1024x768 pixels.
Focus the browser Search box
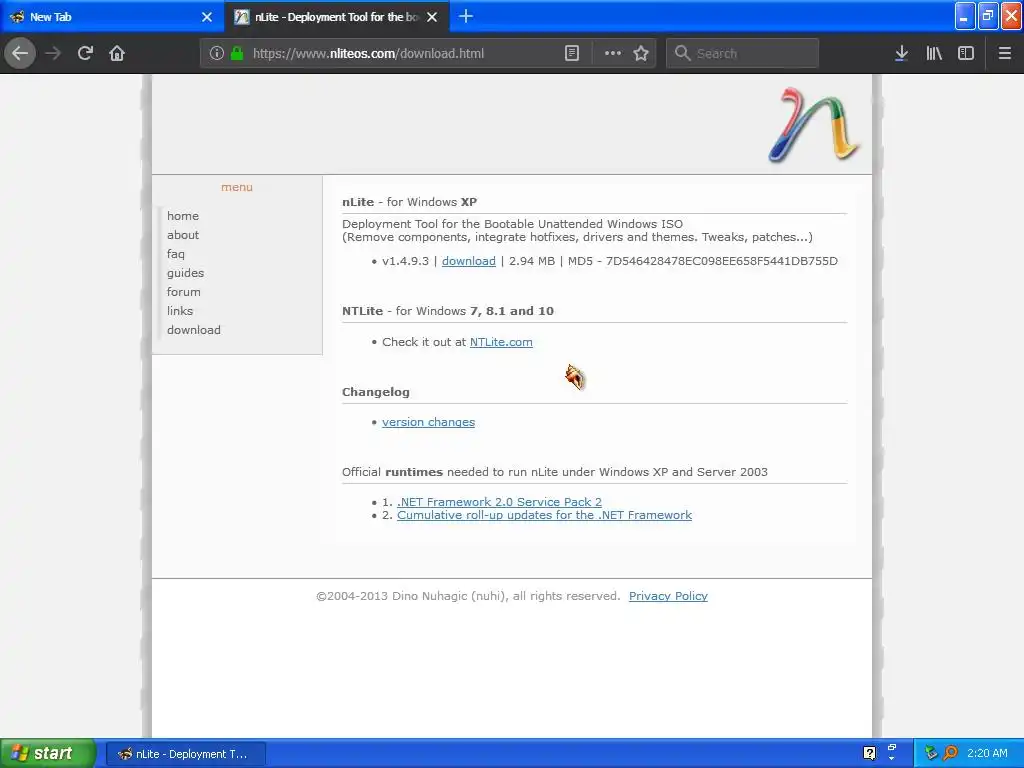point(743,54)
